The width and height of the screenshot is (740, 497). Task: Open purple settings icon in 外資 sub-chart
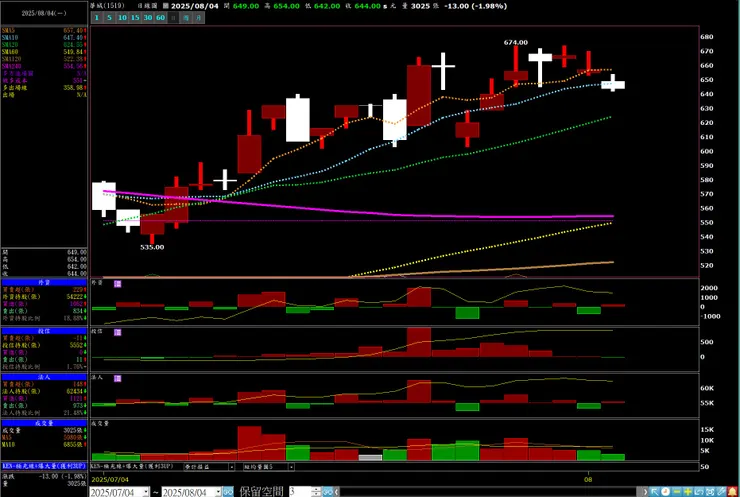click(x=118, y=284)
